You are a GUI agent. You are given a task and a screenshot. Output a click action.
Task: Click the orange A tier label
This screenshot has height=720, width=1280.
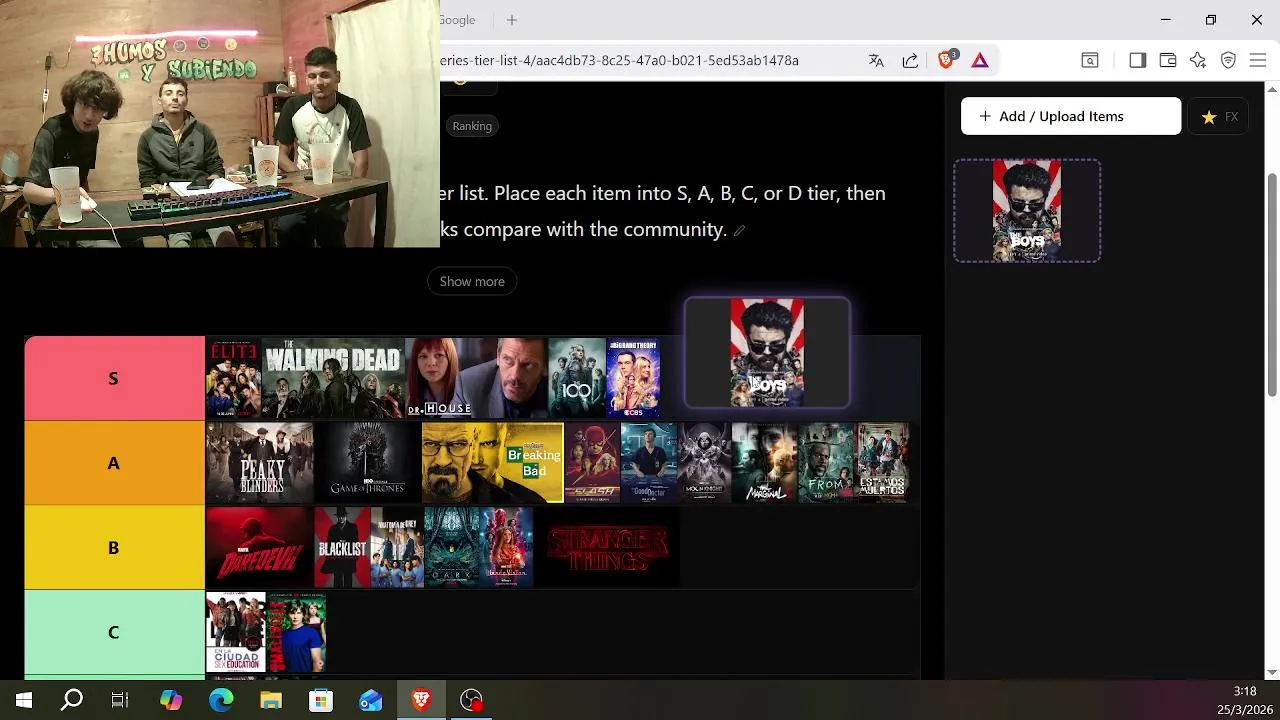[114, 463]
